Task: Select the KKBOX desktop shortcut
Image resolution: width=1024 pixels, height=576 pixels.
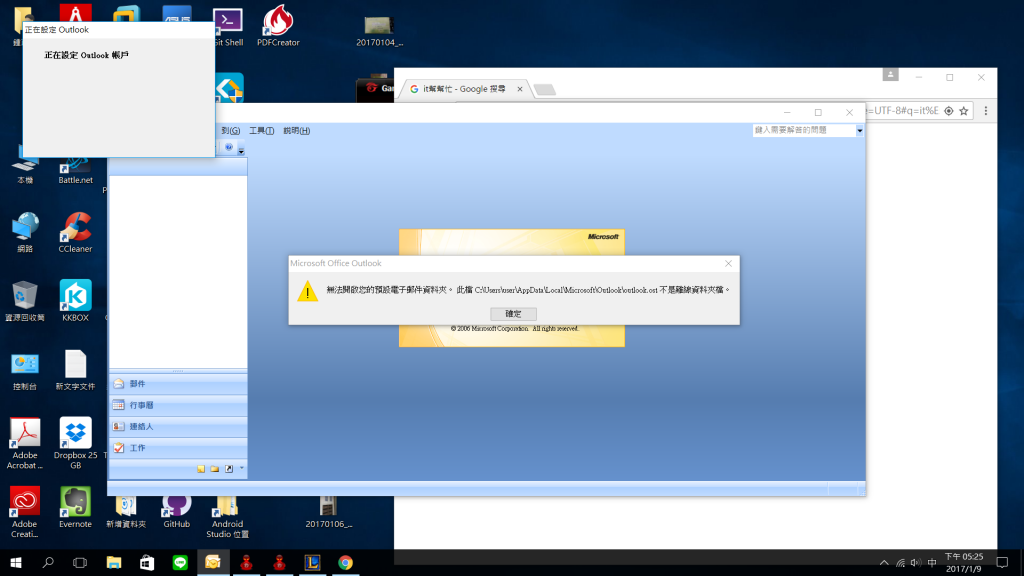Action: coord(76,301)
